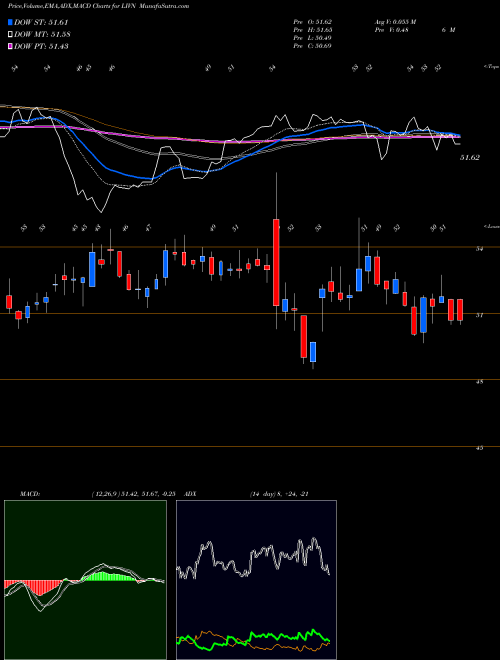Click the white DOW MT legend swatch
The height and width of the screenshot is (660, 500).
pos(11,35)
